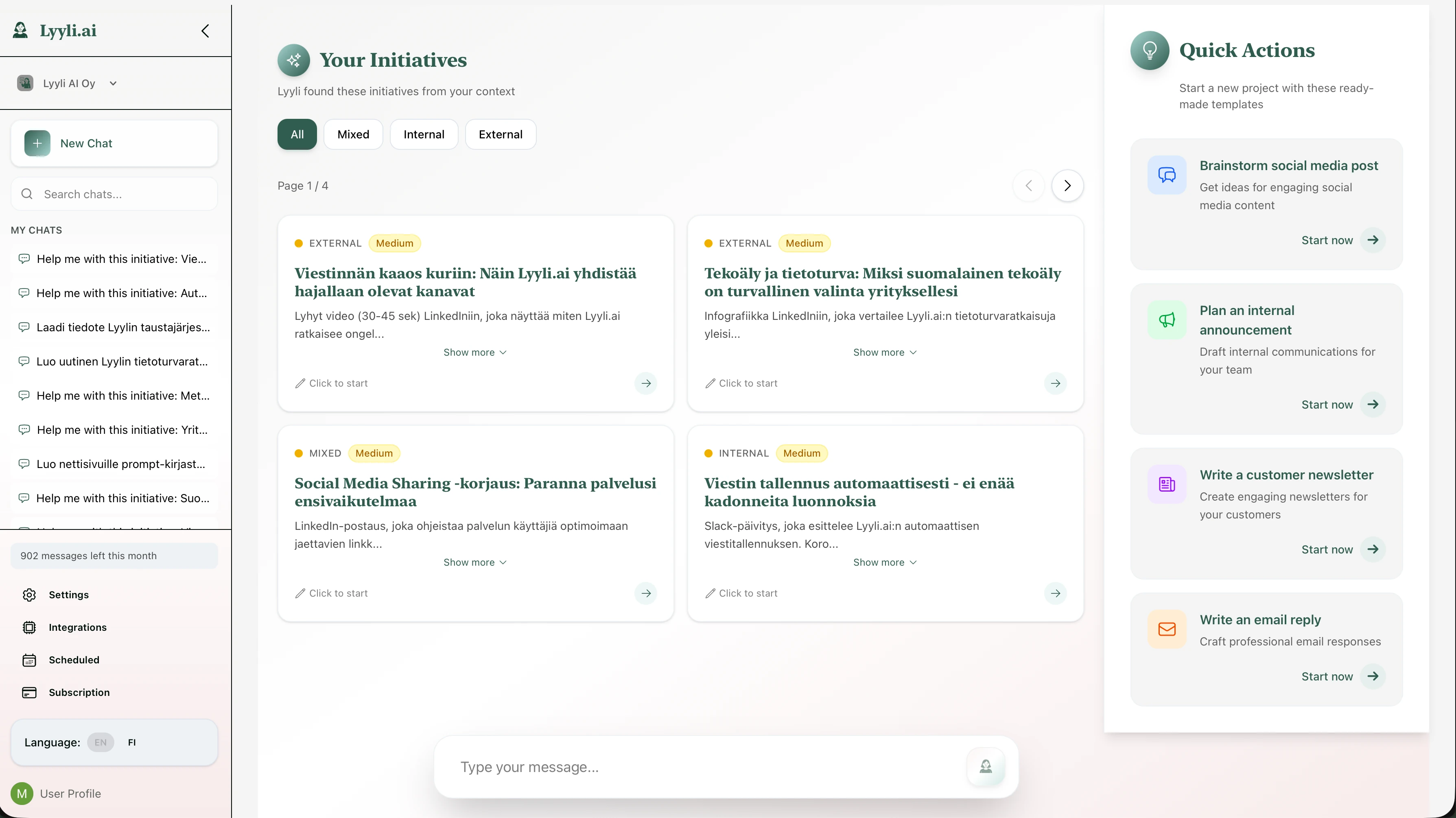The width and height of the screenshot is (1456, 818).
Task: Collapse the sidebar with the chevron arrow
Action: (205, 31)
